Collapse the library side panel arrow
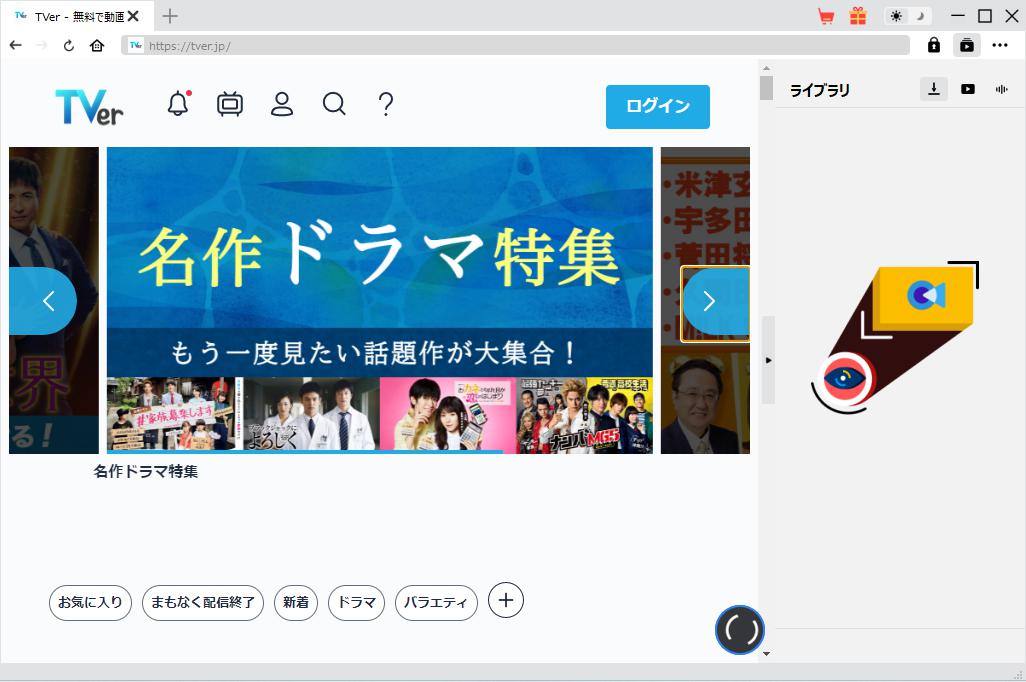 pyautogui.click(x=768, y=359)
